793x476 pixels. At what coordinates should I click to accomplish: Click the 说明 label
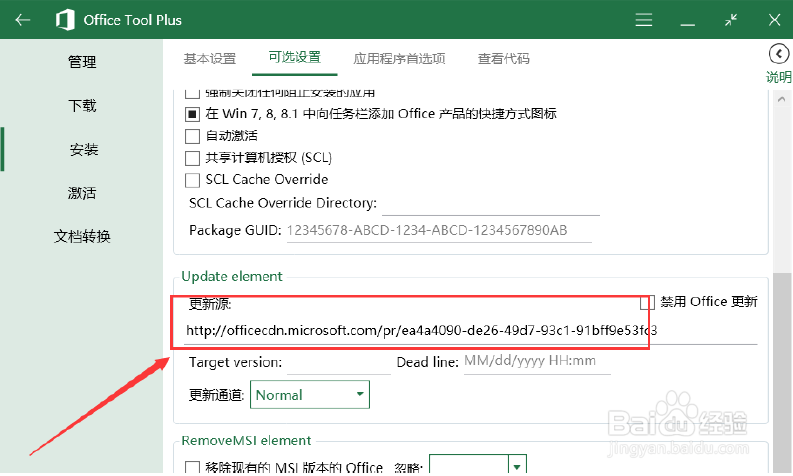(779, 77)
